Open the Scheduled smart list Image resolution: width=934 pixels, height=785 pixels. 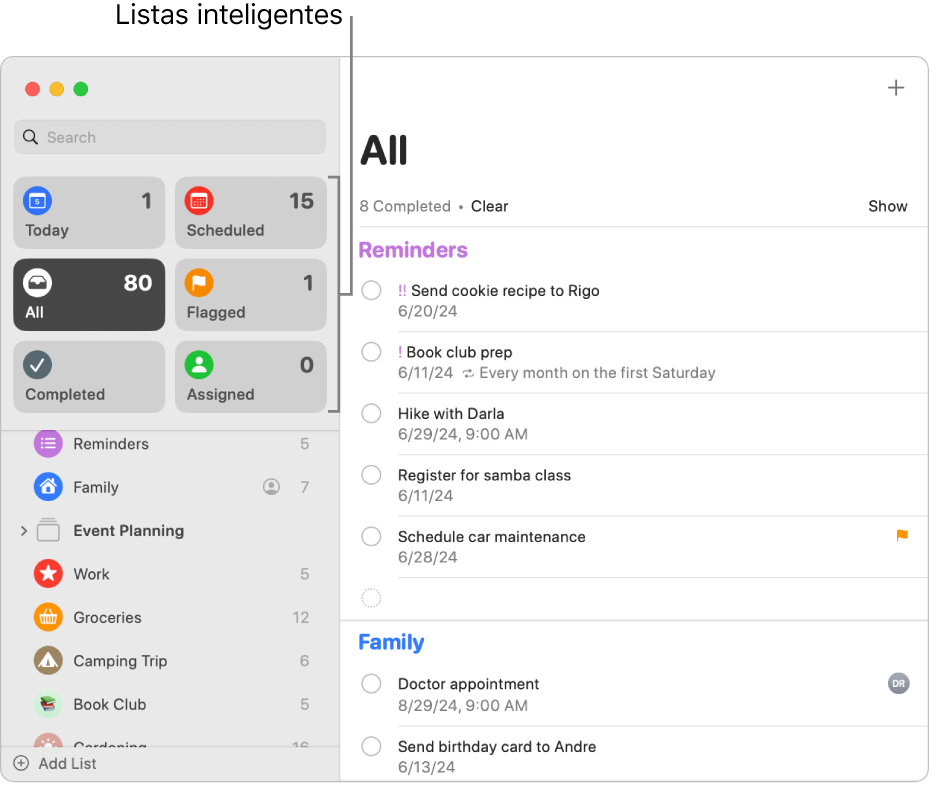pos(251,213)
